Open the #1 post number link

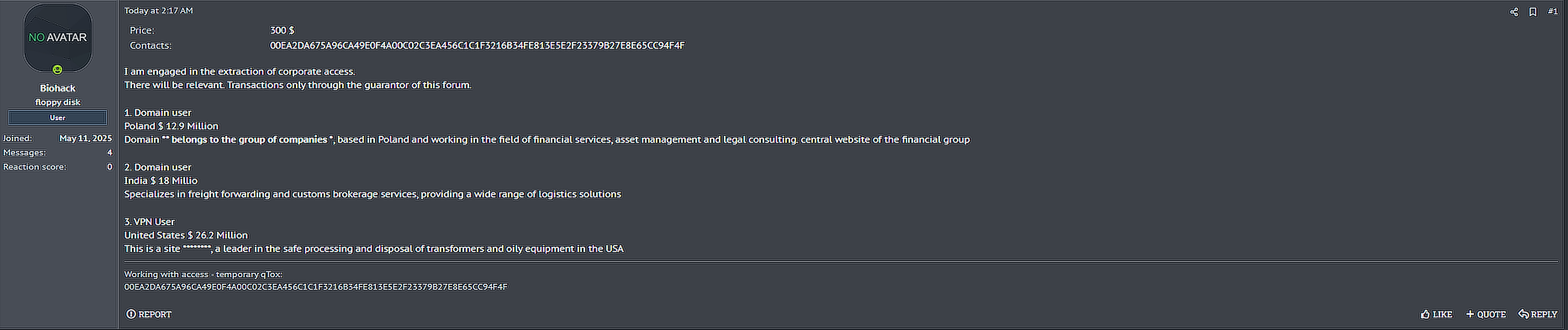click(1552, 11)
